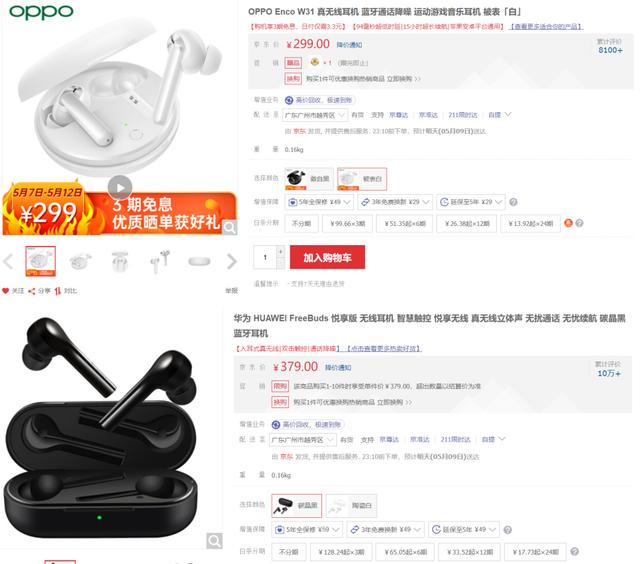This screenshot has height=564, width=640.
Task: Select the third OPPO product thumbnail
Action: 120,261
